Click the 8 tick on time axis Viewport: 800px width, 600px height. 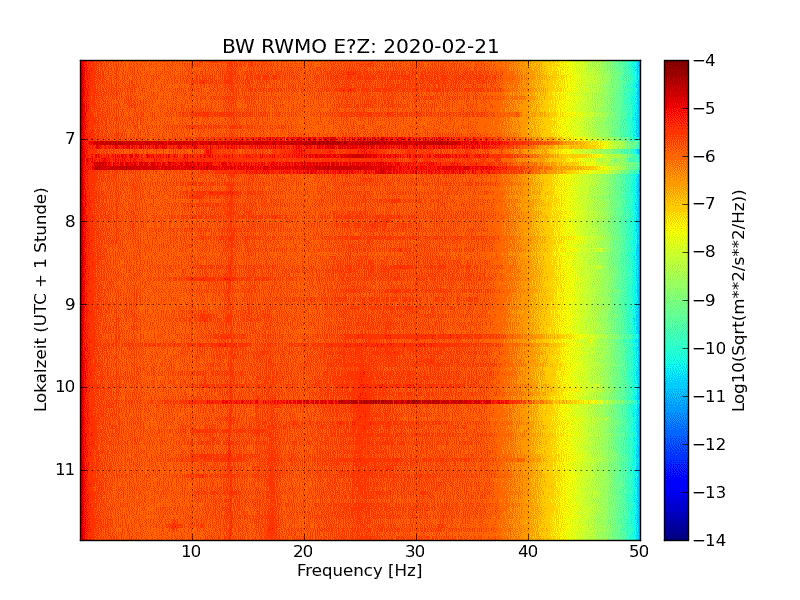(70, 222)
